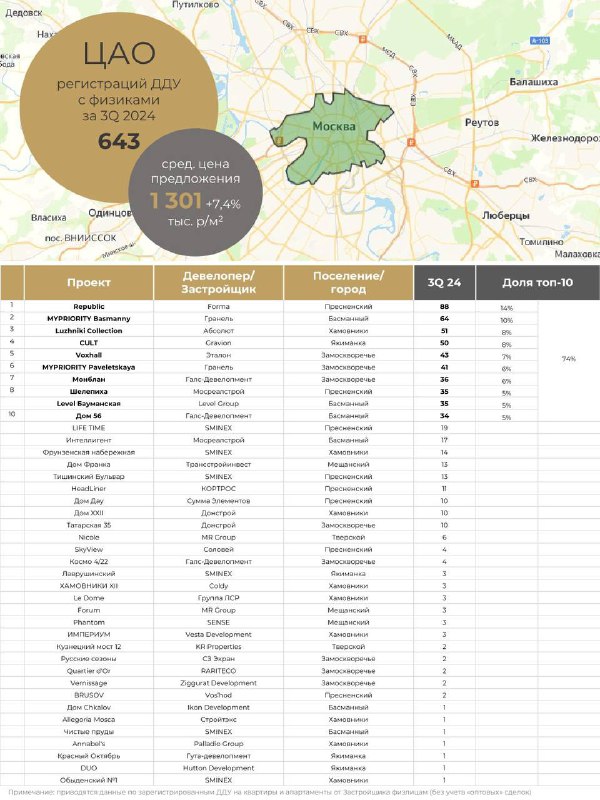Click the 1 301 average price figure

pos(176,201)
